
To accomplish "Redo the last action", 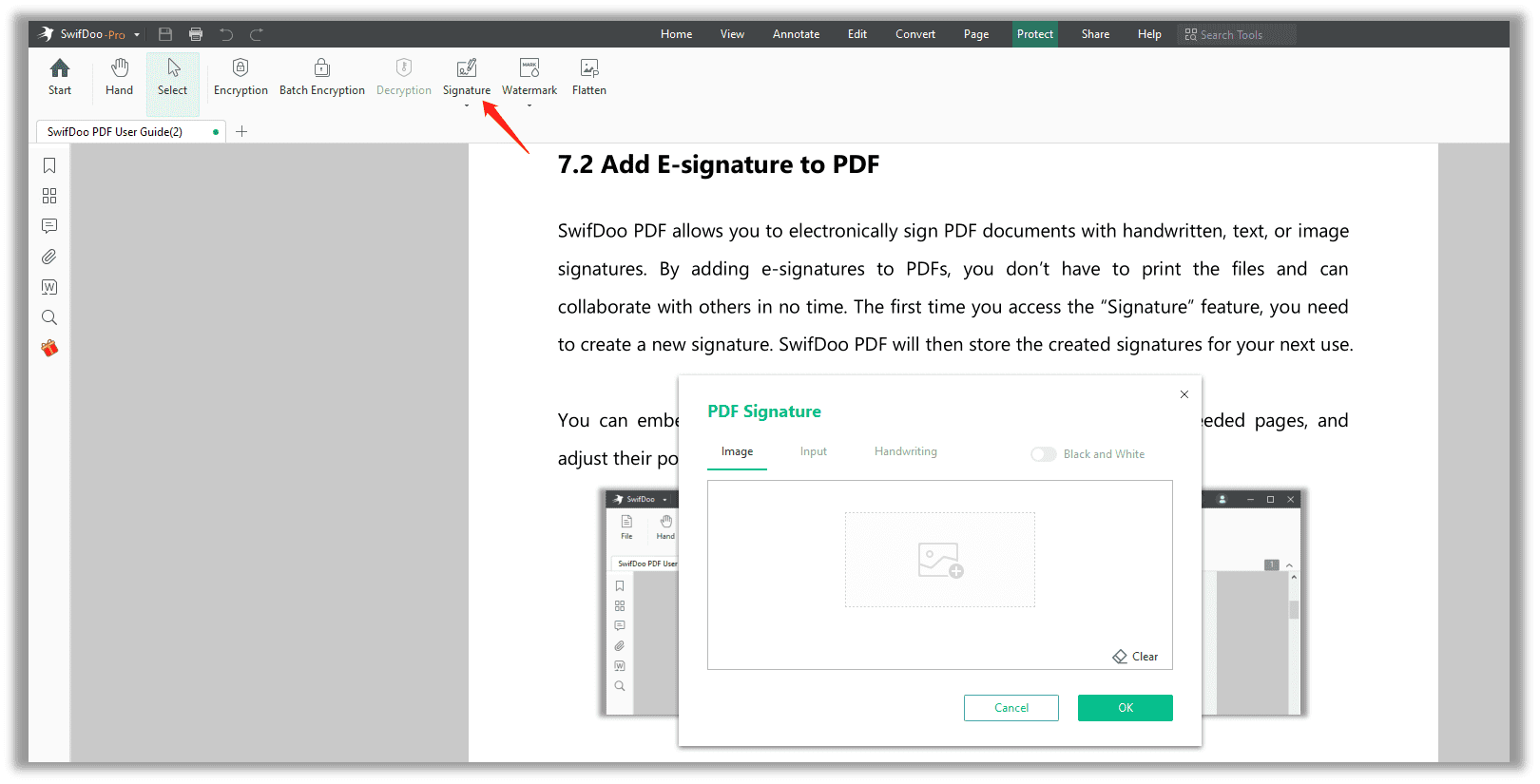I will [x=257, y=34].
